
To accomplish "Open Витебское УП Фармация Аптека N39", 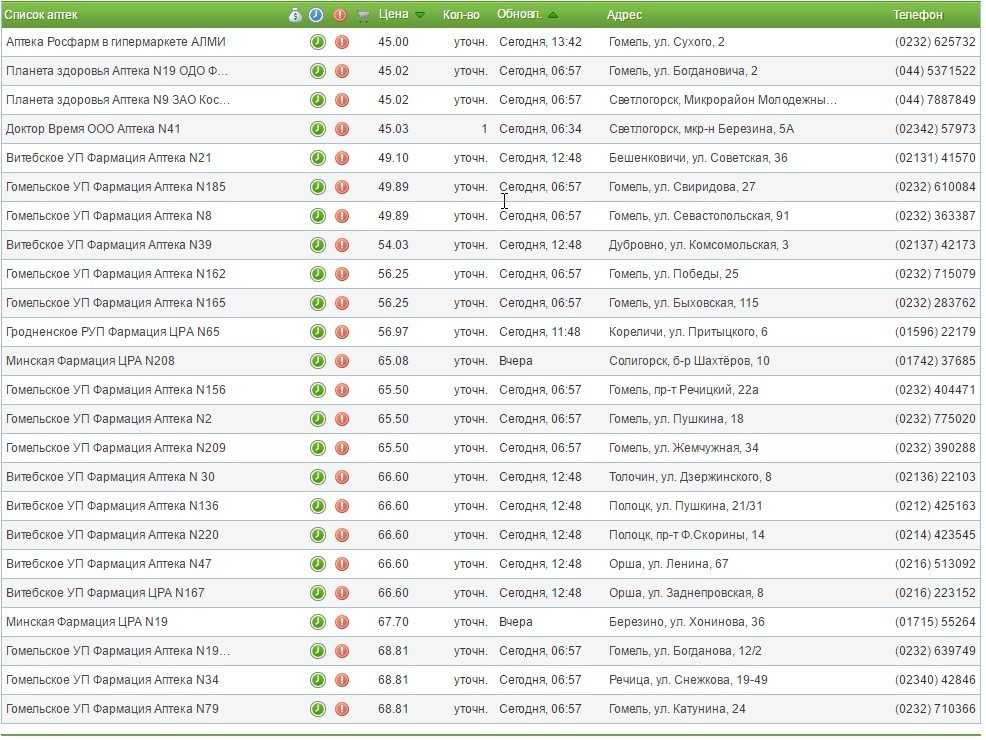I will [109, 245].
